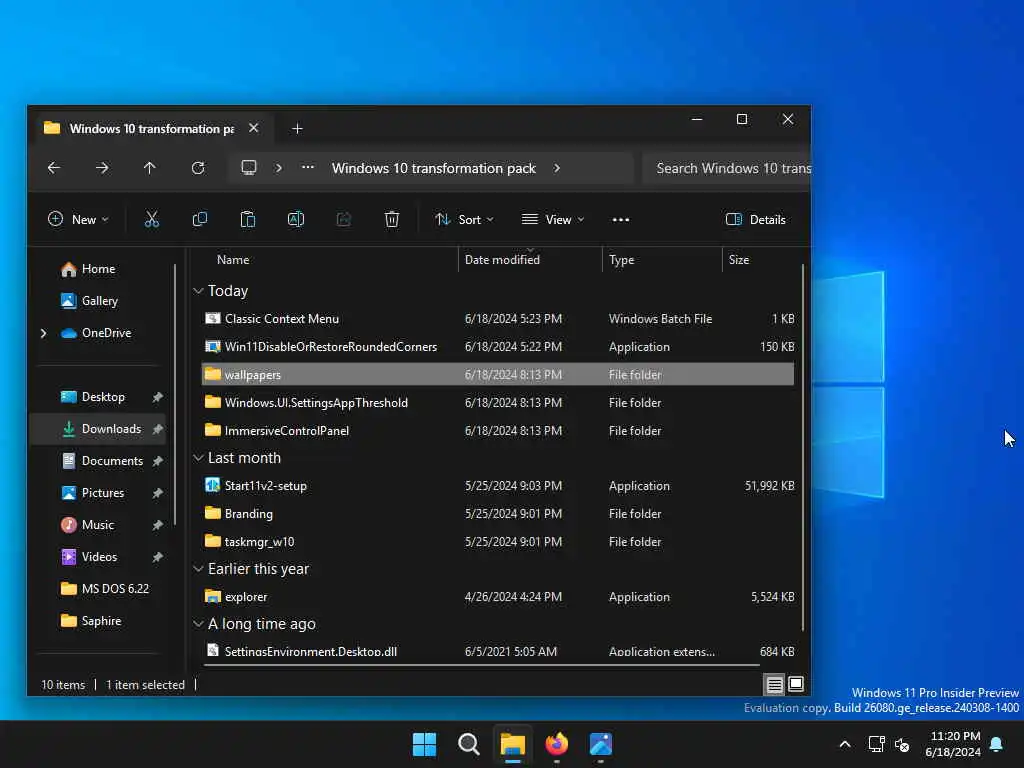Click the address bar ellipsis for hidden path

308,168
